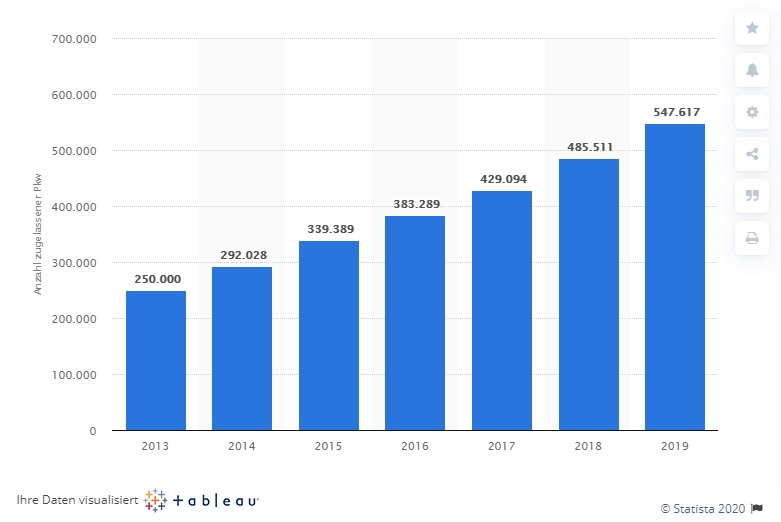Image resolution: width=781 pixels, height=522 pixels.
Task: Click the 547.617 value label
Action: (x=676, y=112)
